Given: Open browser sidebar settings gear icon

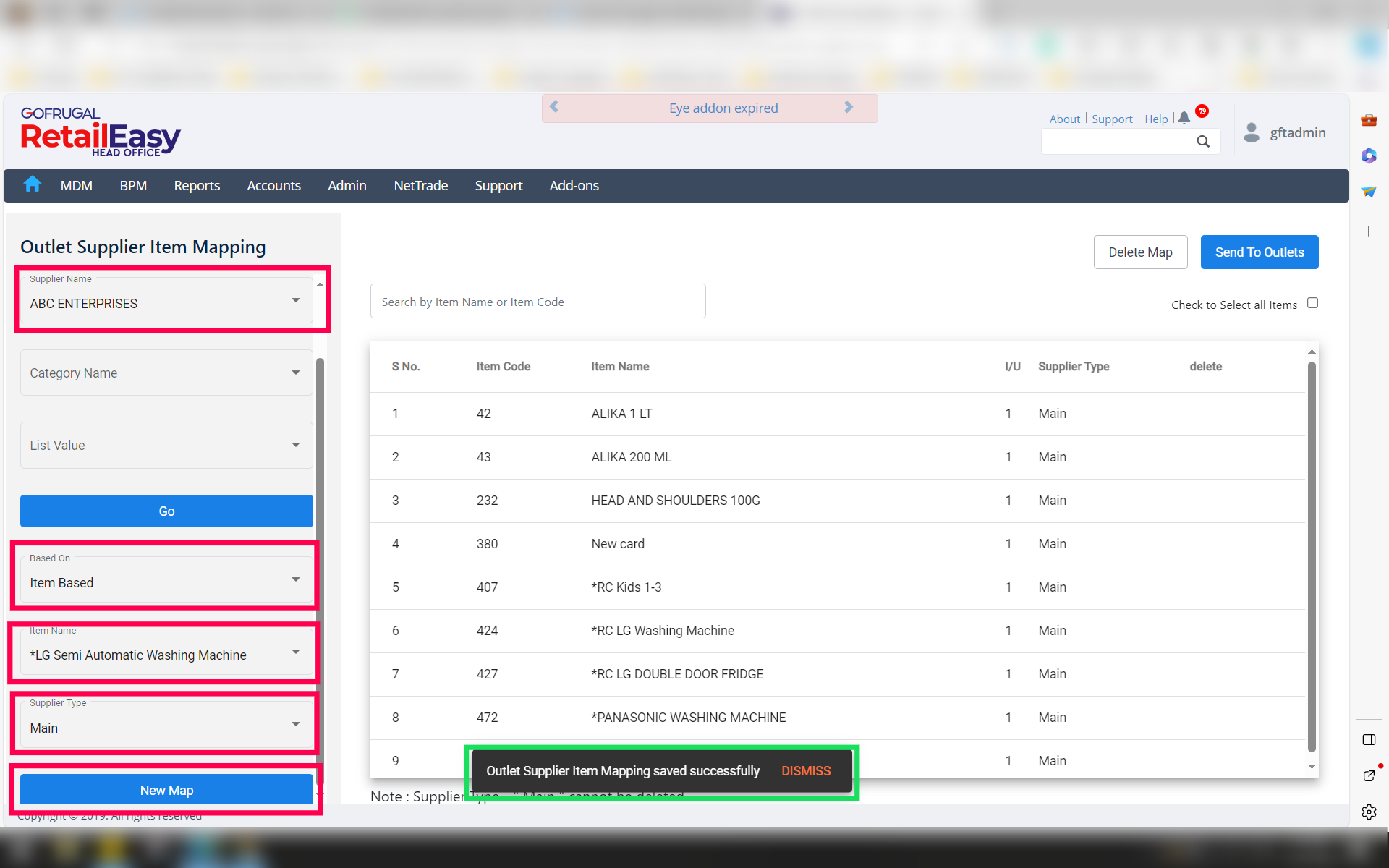Looking at the screenshot, I should (x=1369, y=812).
